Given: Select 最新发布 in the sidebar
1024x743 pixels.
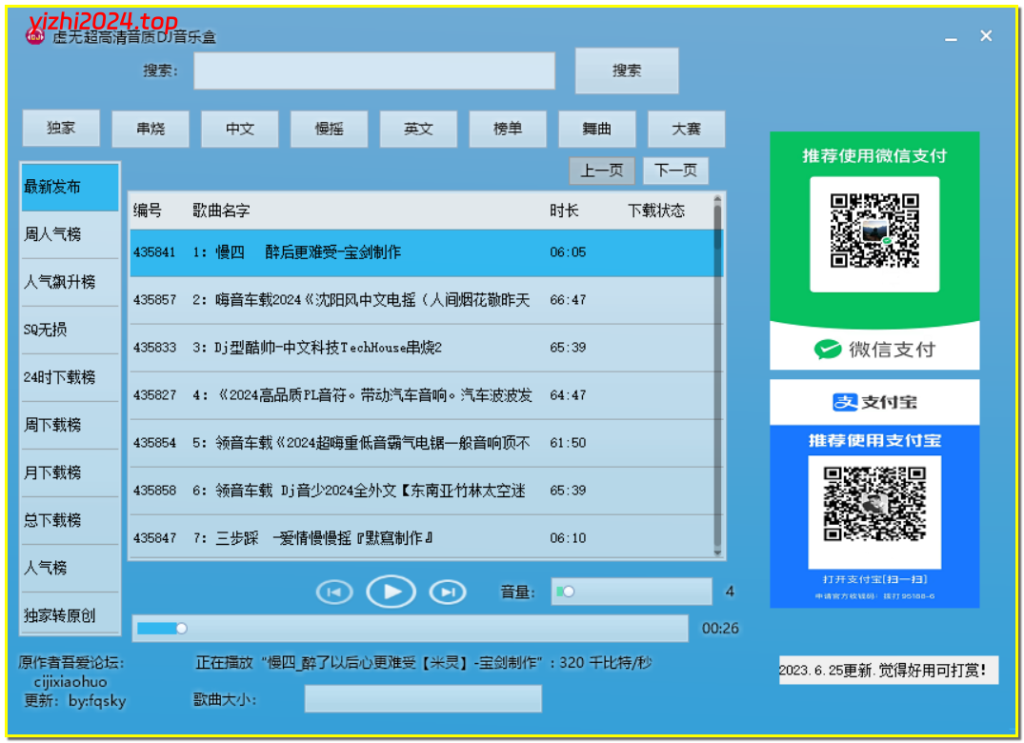Looking at the screenshot, I should pyautogui.click(x=70, y=187).
